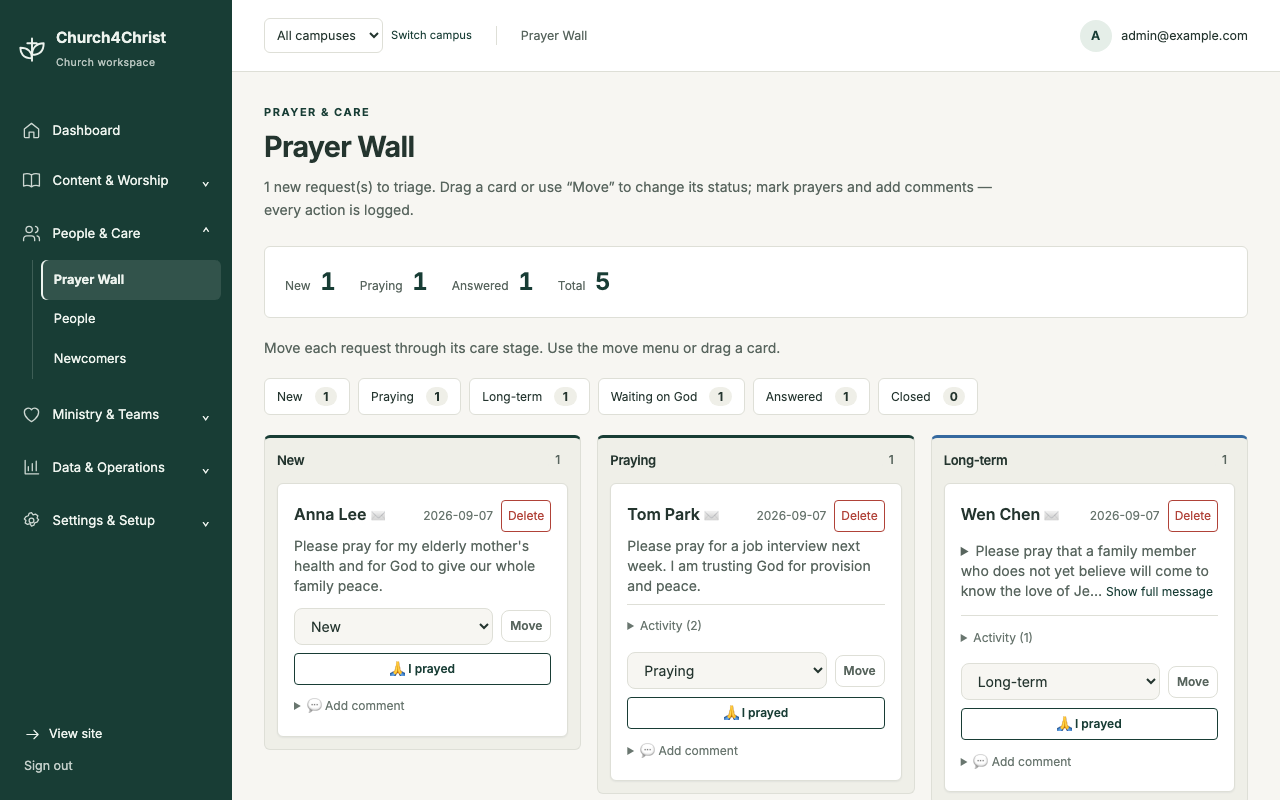Viewport: 1280px width, 800px height.
Task: Click envelope icon next to Tom Park
Action: [712, 516]
